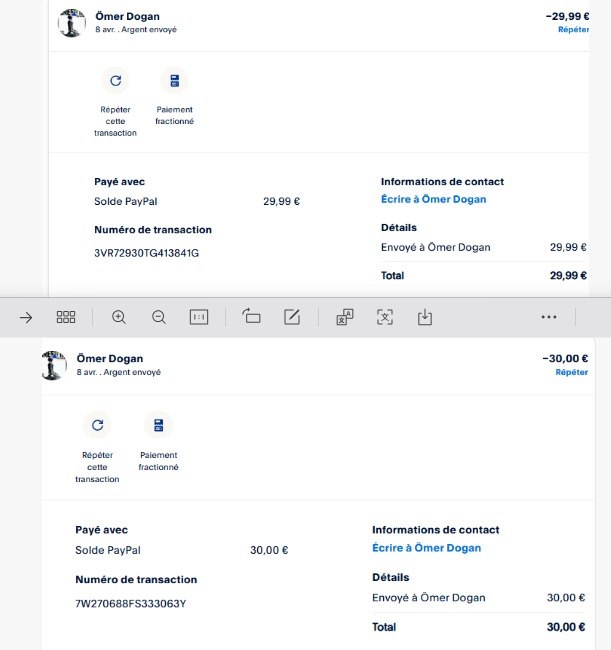Open the edit image pencil tool
The height and width of the screenshot is (650, 611).
[x=292, y=317]
